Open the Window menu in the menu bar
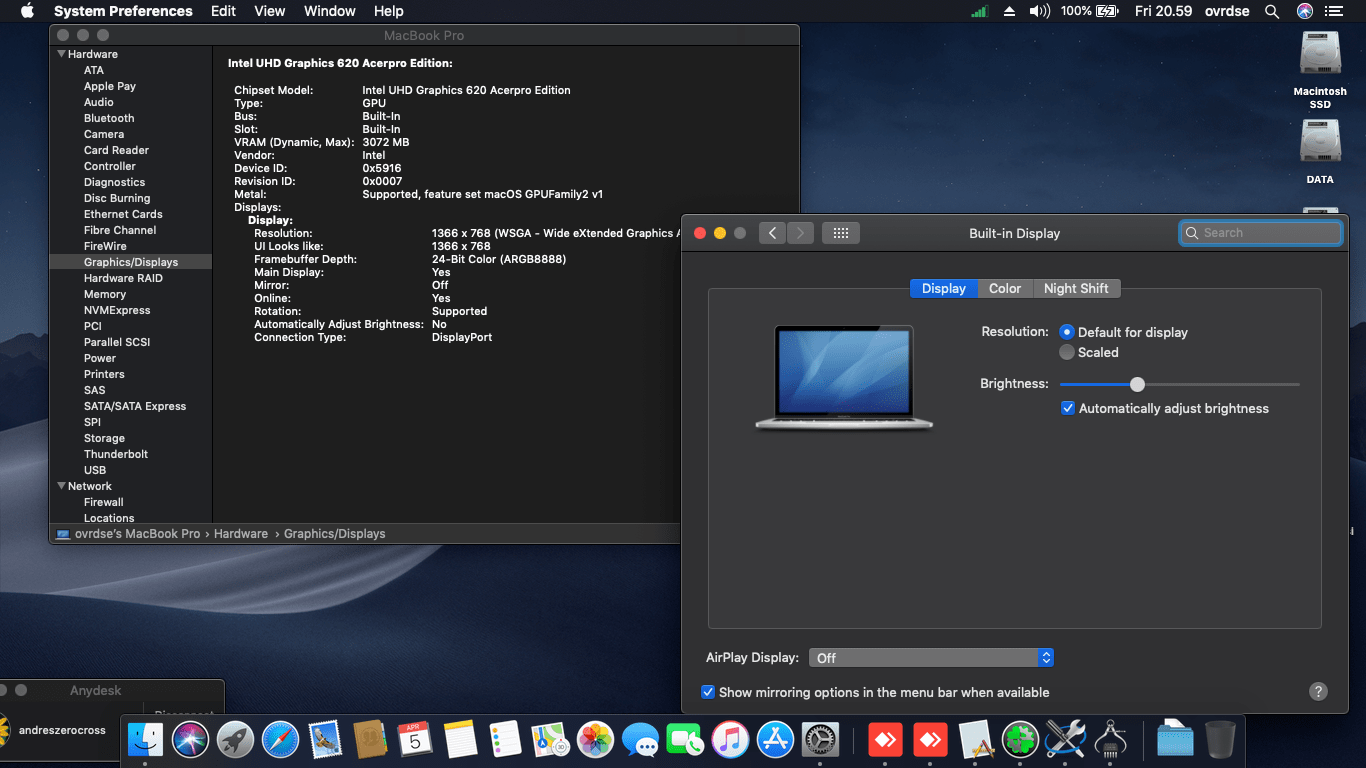Image resolution: width=1366 pixels, height=768 pixels. click(x=329, y=11)
